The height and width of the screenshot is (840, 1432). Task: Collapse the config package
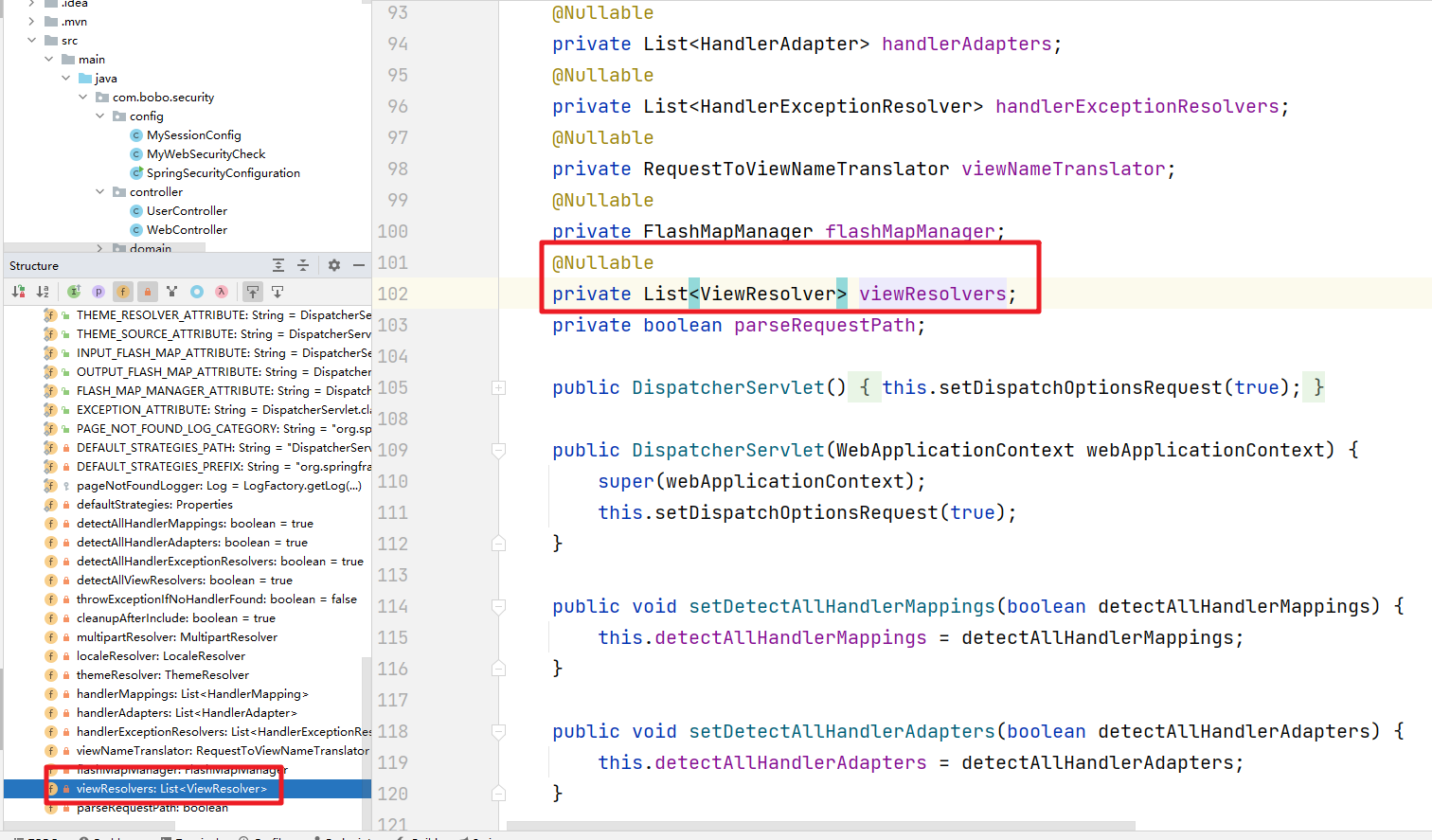99,116
